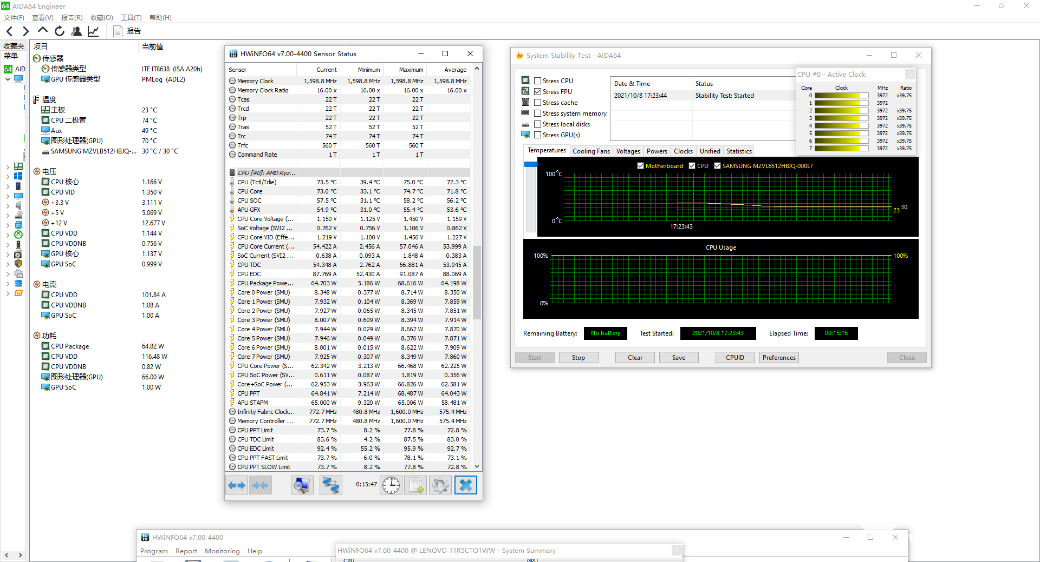The width and height of the screenshot is (1040, 562).
Task: Switch to the Statistics tab
Action: click(x=739, y=151)
